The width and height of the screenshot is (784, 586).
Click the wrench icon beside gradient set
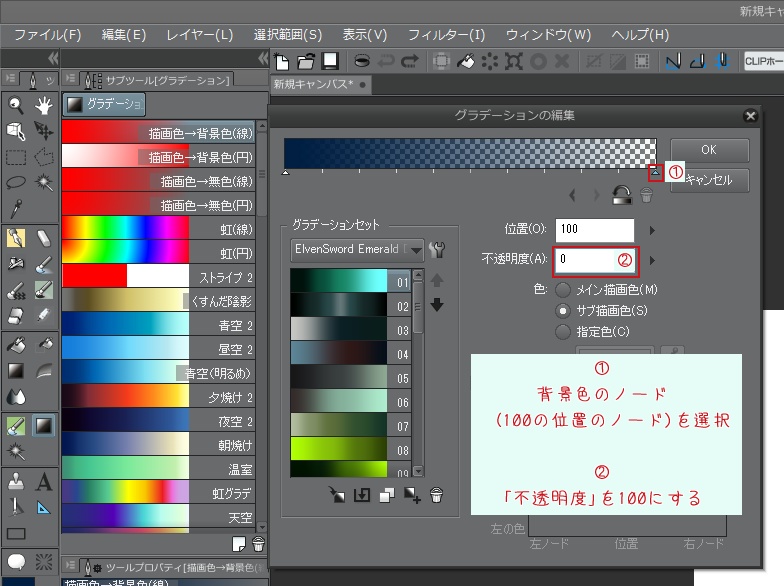436,249
